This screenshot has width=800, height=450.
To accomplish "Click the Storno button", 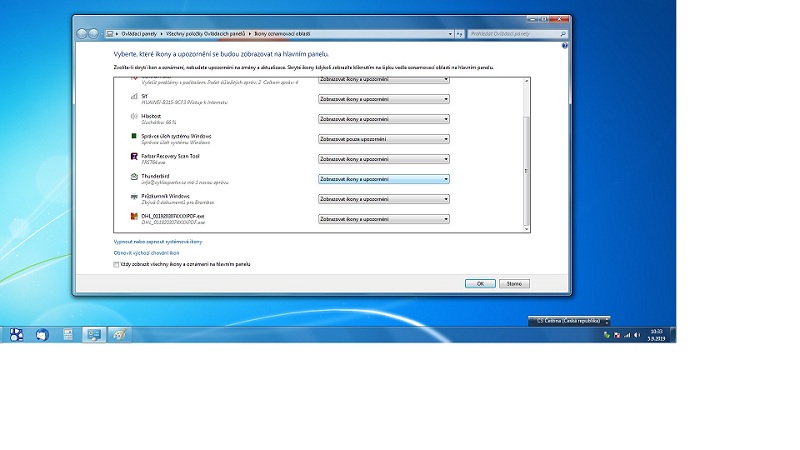I will pos(514,284).
